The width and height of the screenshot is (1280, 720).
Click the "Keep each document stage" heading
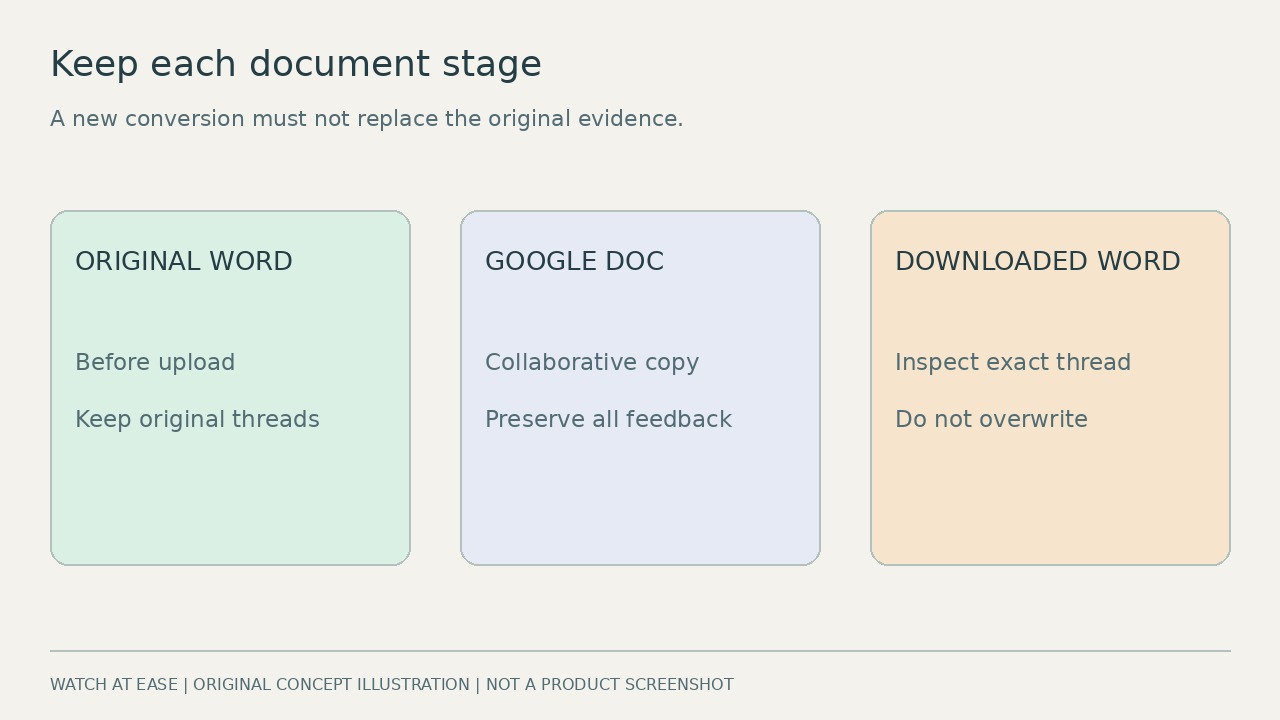(296, 64)
